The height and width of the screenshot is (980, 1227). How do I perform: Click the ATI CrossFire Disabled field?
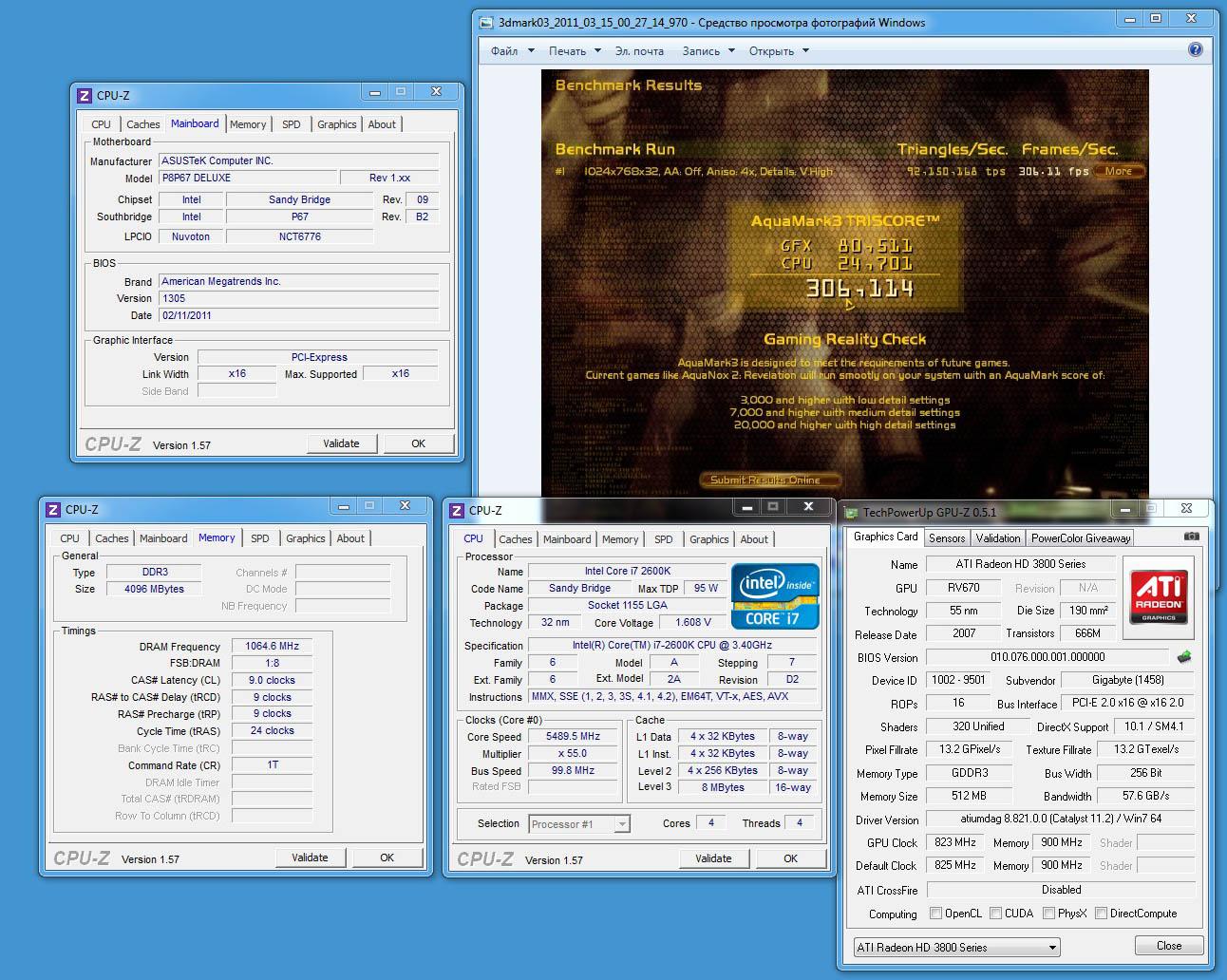[1061, 890]
